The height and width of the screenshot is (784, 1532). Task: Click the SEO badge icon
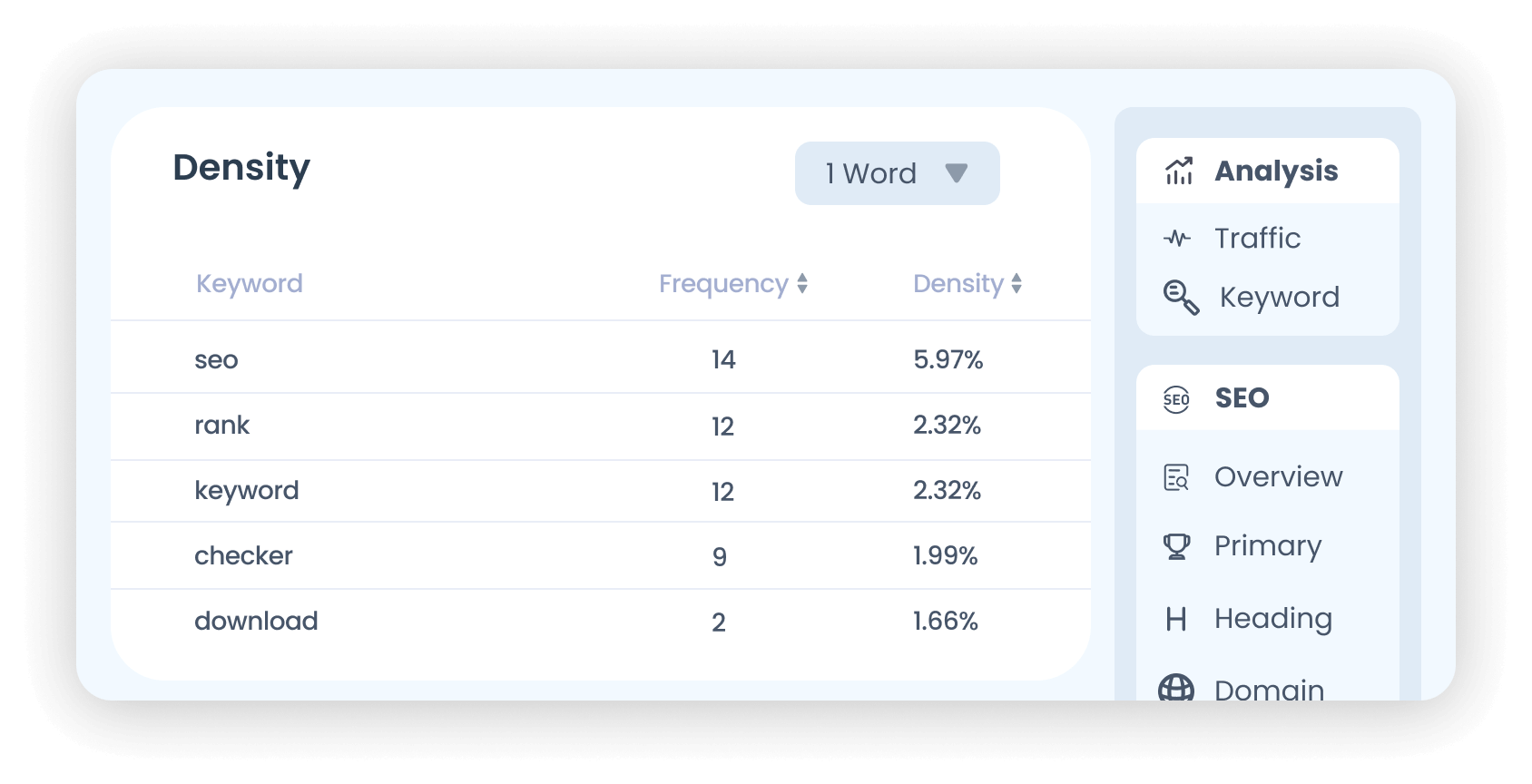(x=1176, y=399)
